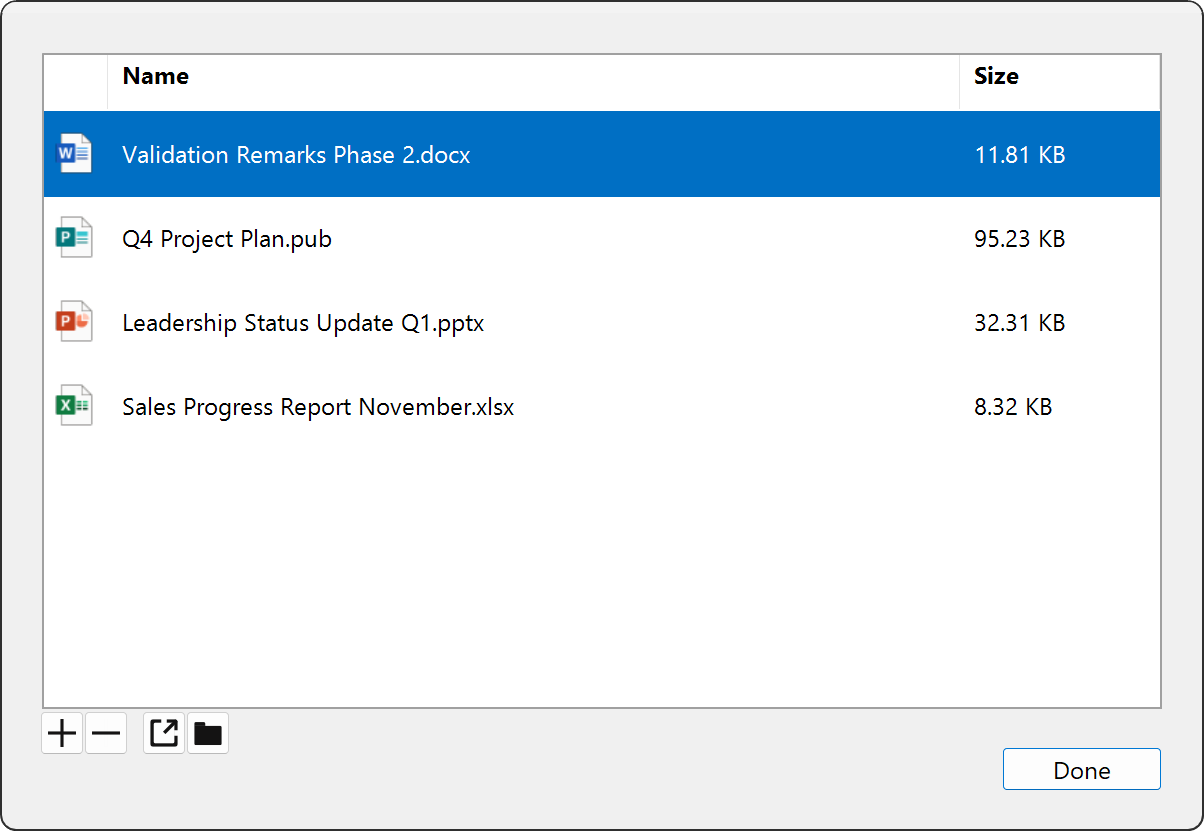Click the PowerPoint icon of Leadership Status Update Q1
Image resolution: width=1204 pixels, height=831 pixels.
point(74,322)
